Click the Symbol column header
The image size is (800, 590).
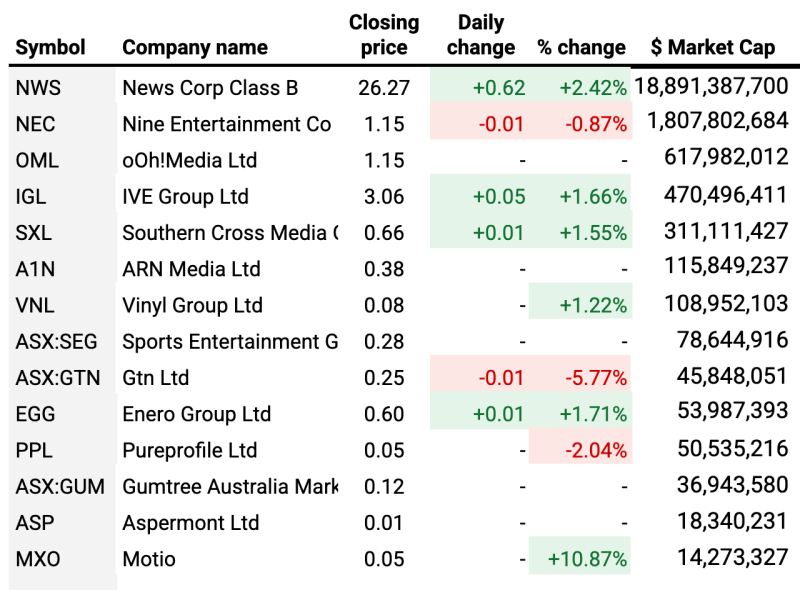coord(50,47)
